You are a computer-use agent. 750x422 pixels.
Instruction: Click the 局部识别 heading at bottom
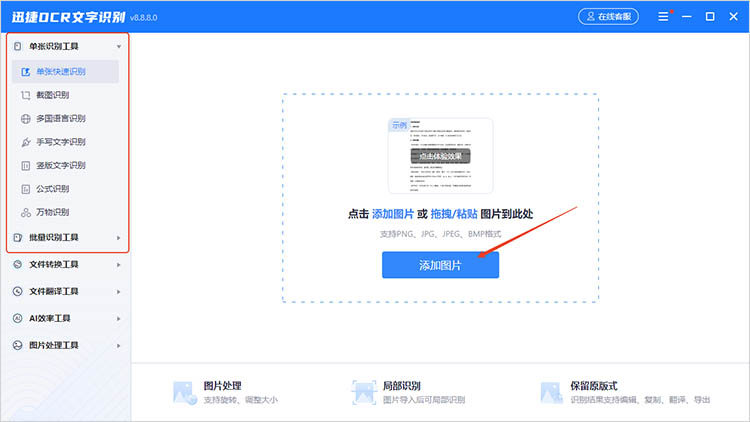tap(401, 386)
